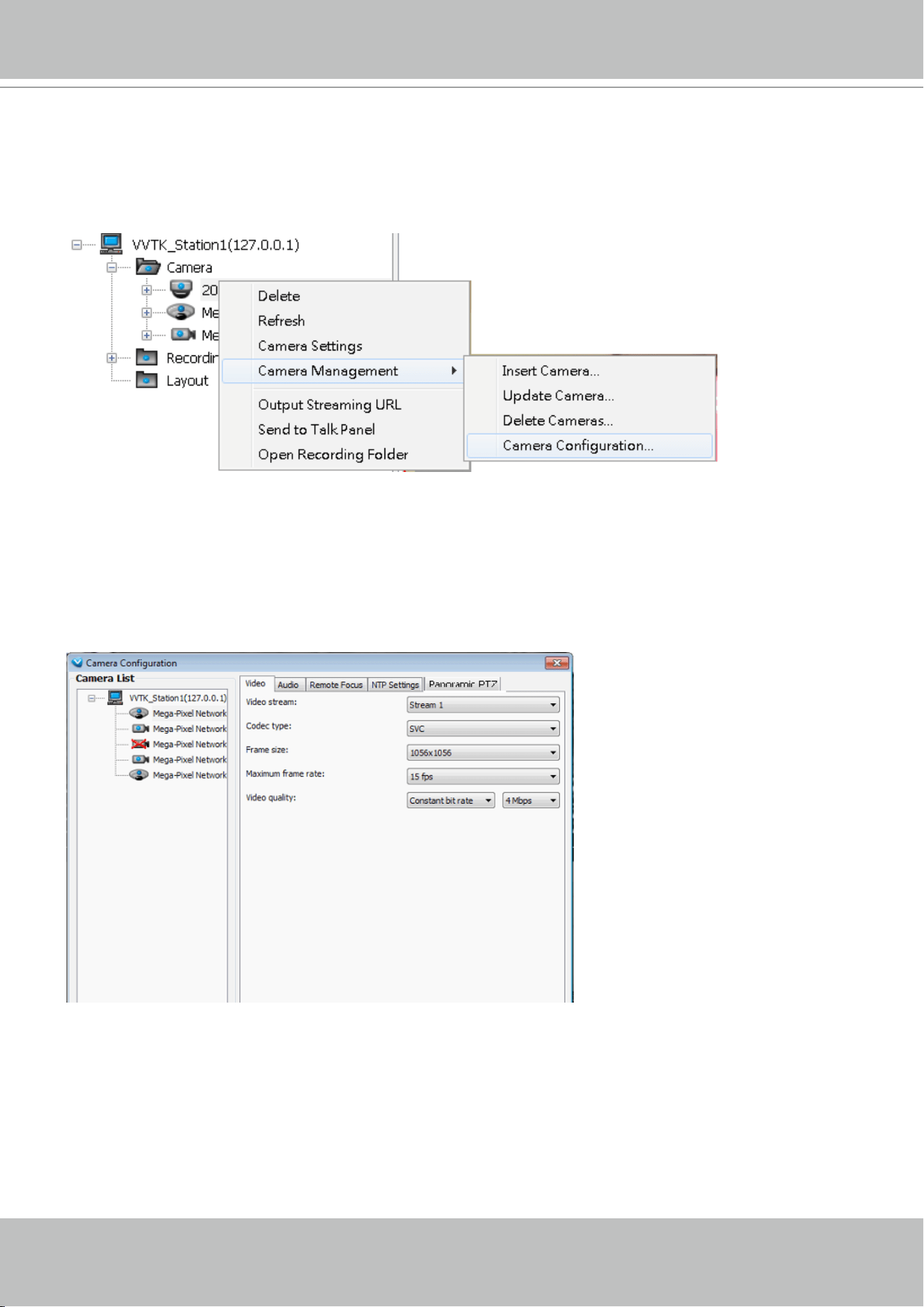Collapse the VVTK_Station1 tree node
The width and height of the screenshot is (924, 1307).
[77, 244]
